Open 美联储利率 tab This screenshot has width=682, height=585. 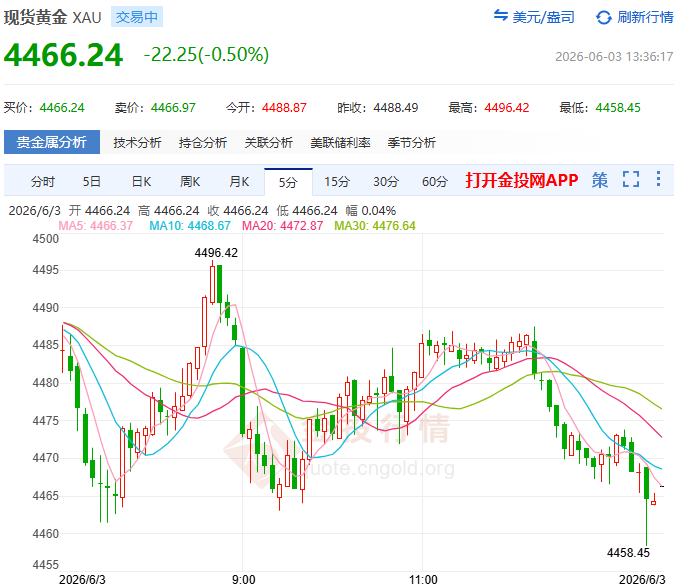click(340, 142)
